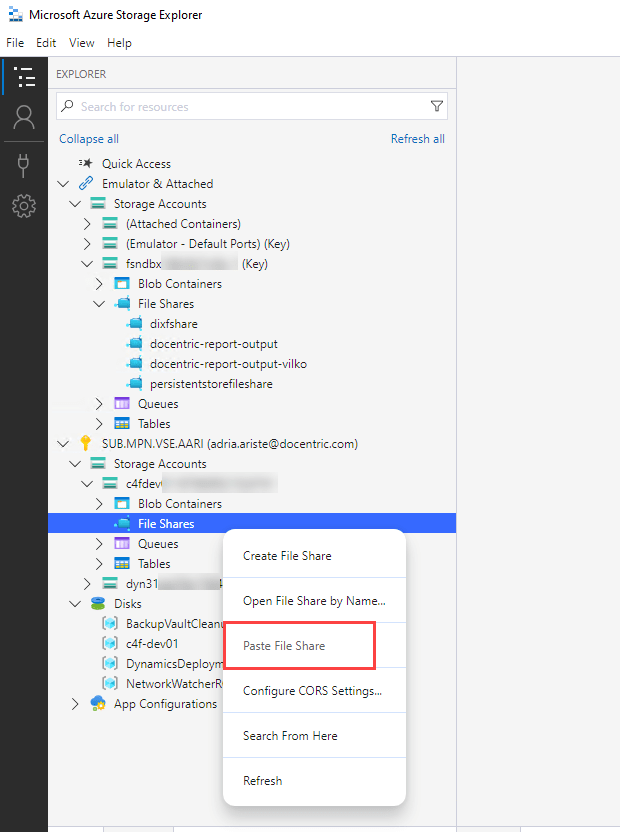Collapse the fsndbx storage account

coord(87,264)
